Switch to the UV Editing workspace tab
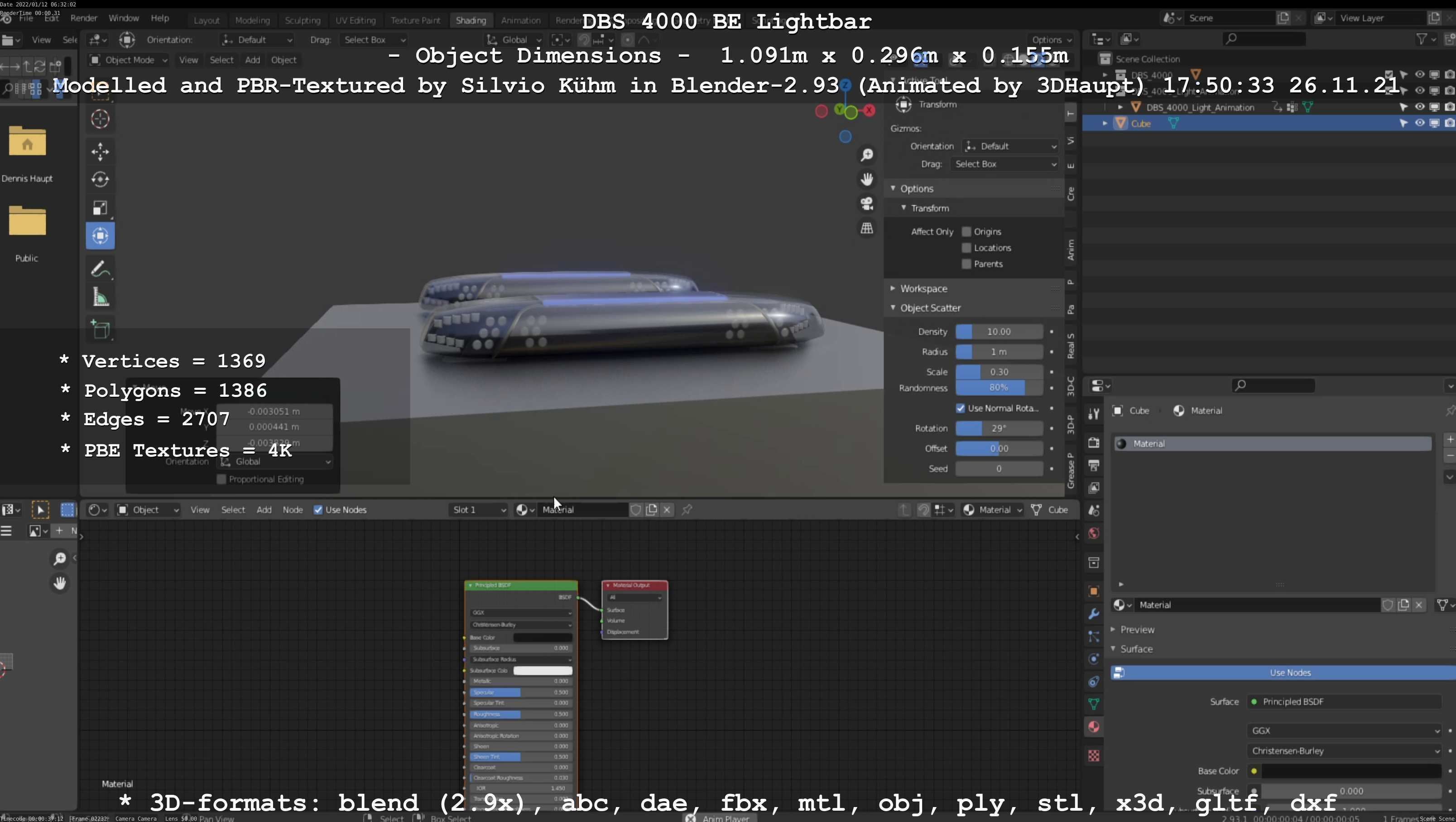Viewport: 1456px width, 822px height. [356, 20]
